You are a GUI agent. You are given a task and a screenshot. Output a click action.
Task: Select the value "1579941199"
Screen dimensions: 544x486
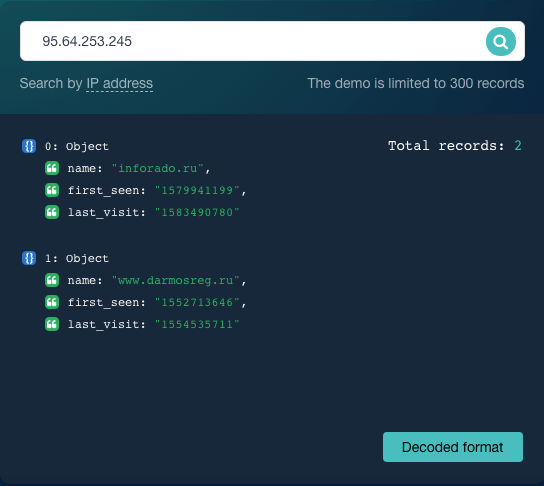(197, 190)
